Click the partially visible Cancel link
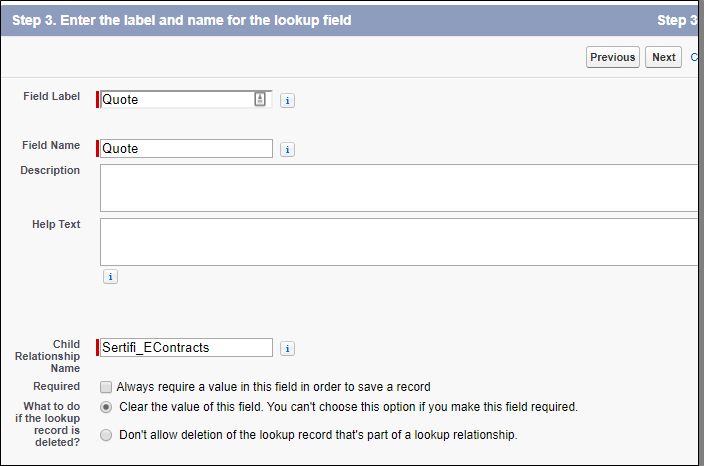 (694, 57)
